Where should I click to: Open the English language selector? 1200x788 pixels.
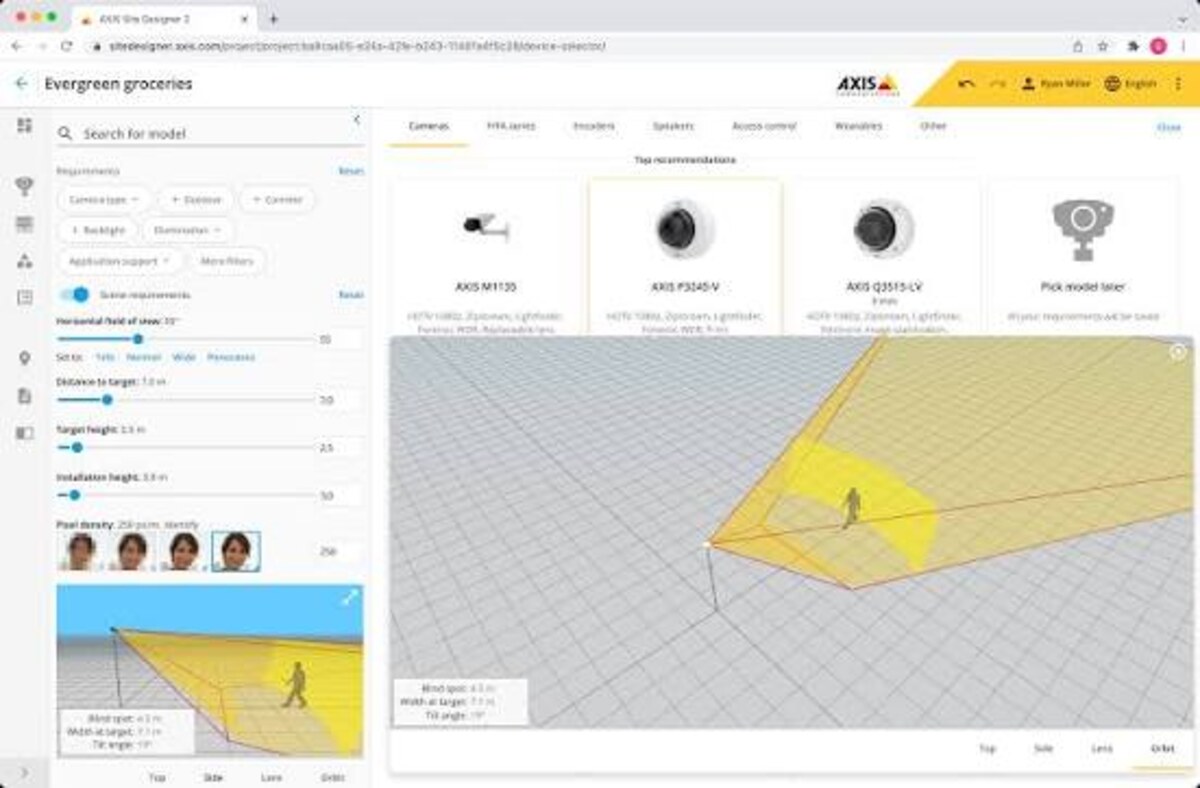[x=1130, y=84]
